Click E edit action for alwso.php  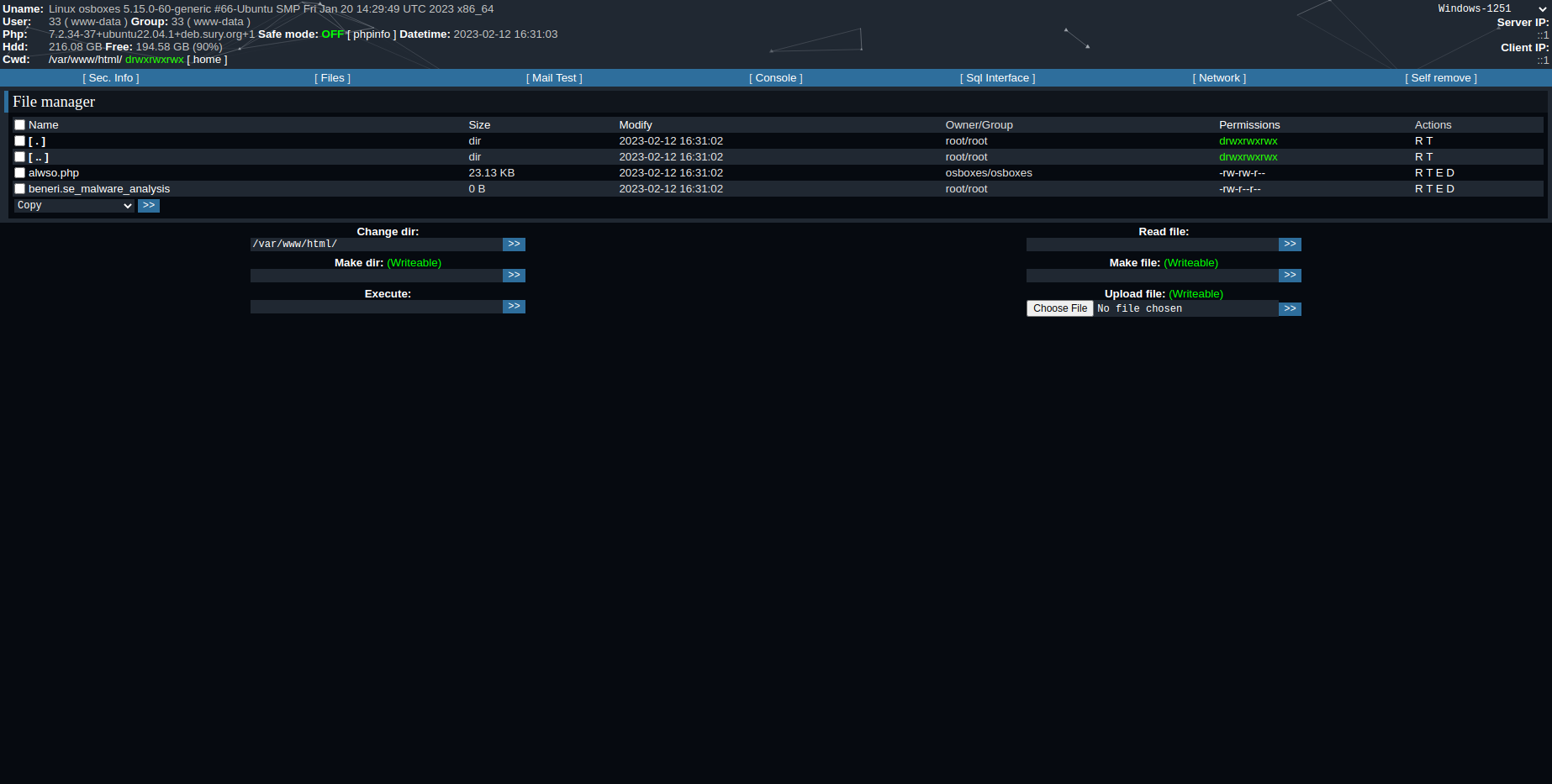pos(1439,173)
